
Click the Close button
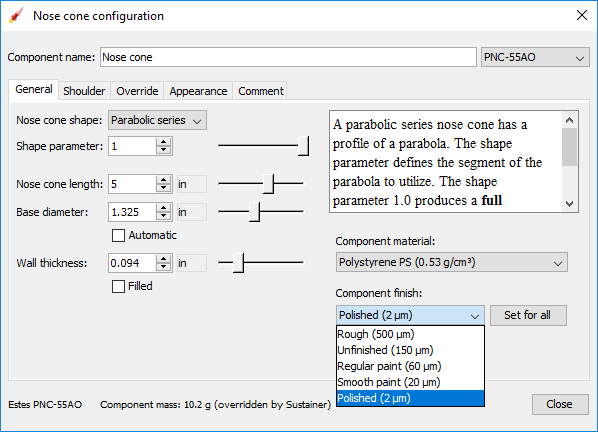(560, 404)
